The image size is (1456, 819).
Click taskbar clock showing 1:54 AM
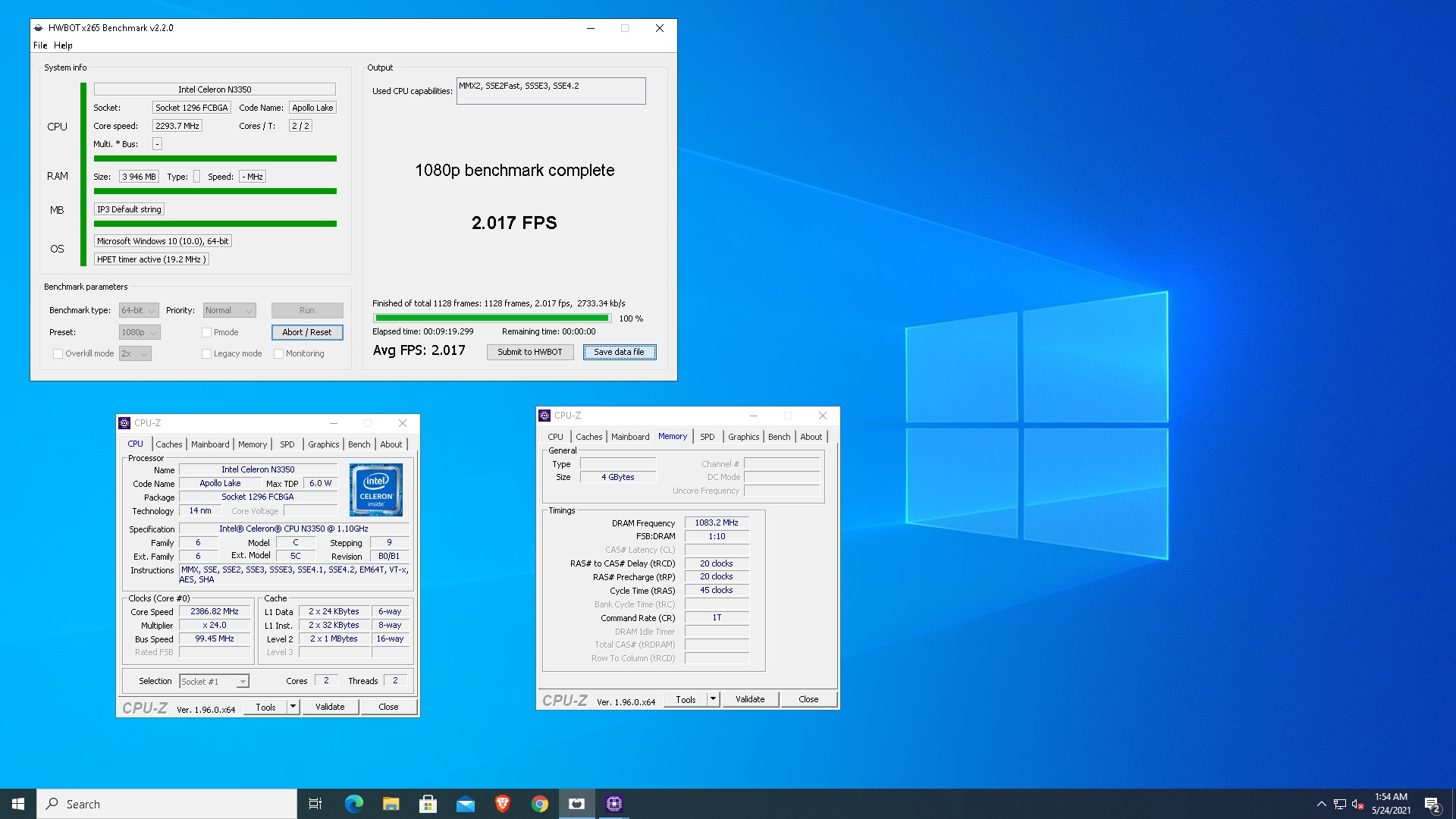tap(1391, 804)
